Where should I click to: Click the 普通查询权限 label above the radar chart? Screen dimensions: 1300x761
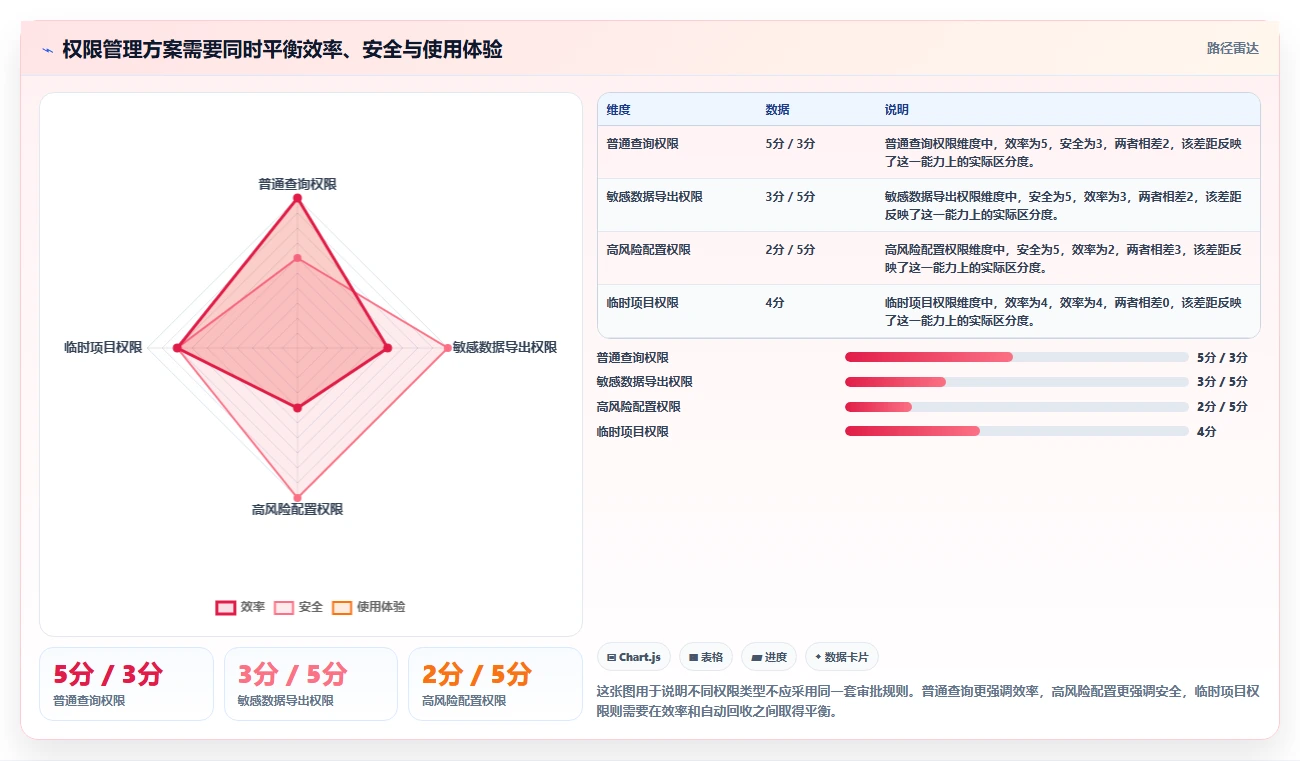[x=297, y=184]
